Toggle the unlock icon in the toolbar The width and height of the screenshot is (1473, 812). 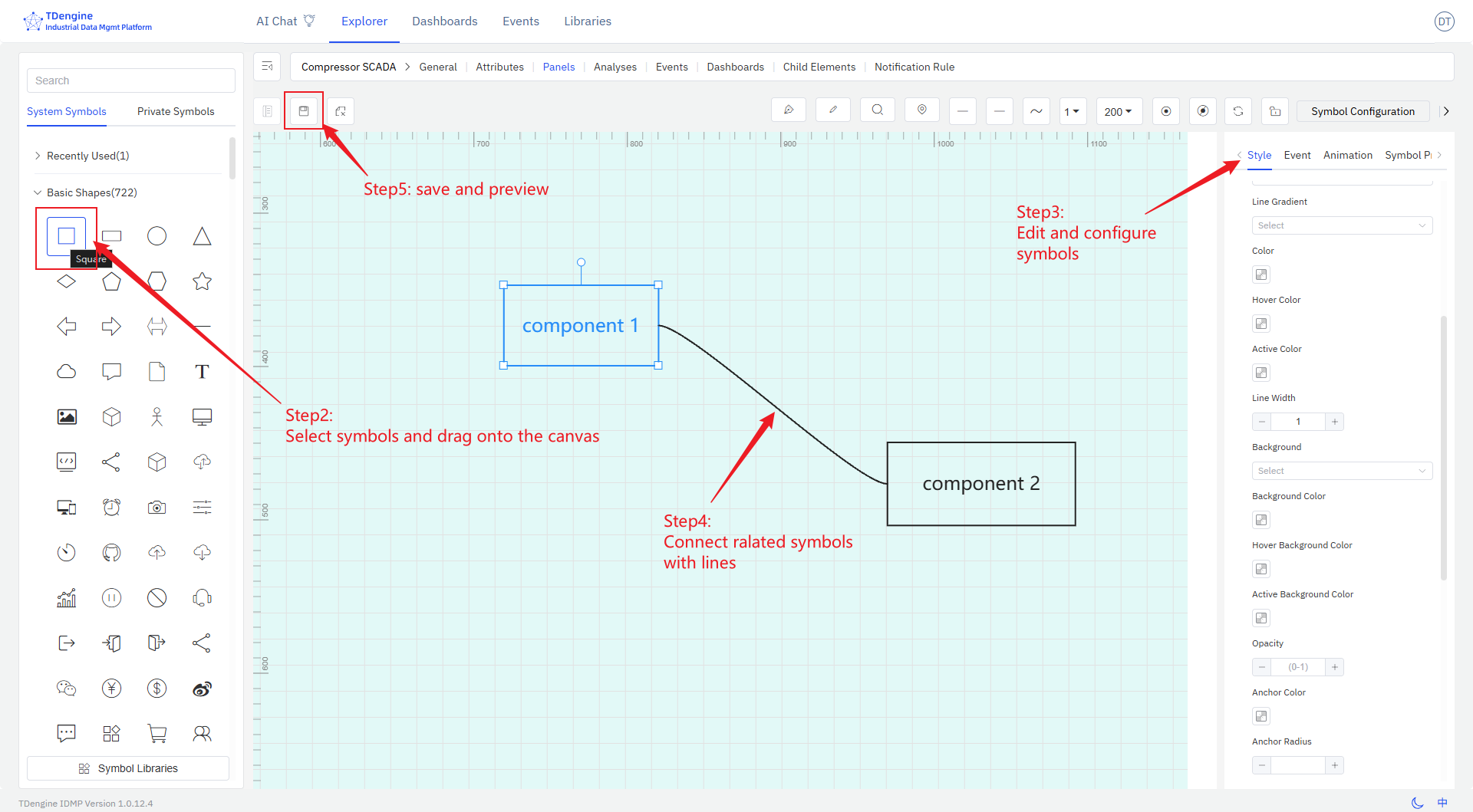pos(1274,110)
